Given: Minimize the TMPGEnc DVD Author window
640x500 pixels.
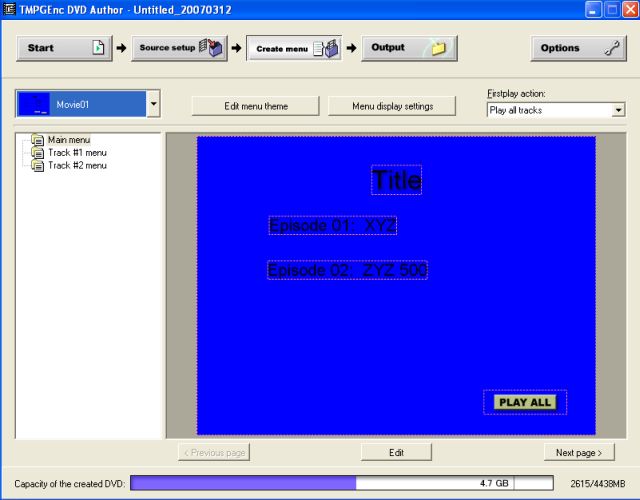Looking at the screenshot, I should (x=593, y=9).
